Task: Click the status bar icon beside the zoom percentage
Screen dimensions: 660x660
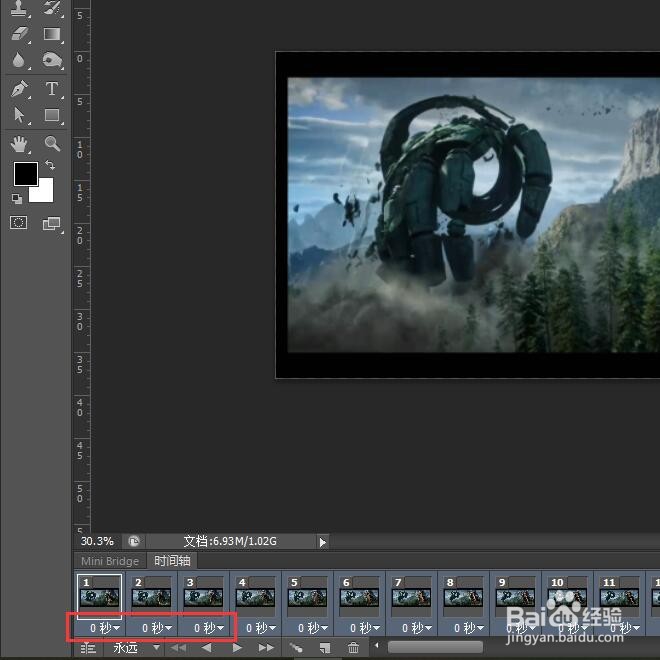Action: [134, 541]
